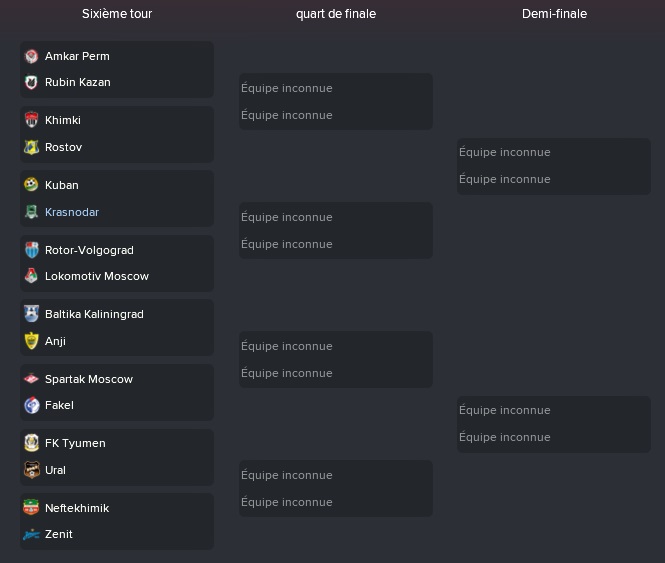Click the Rubin Kazan club crest
This screenshot has height=563, width=665.
31,82
